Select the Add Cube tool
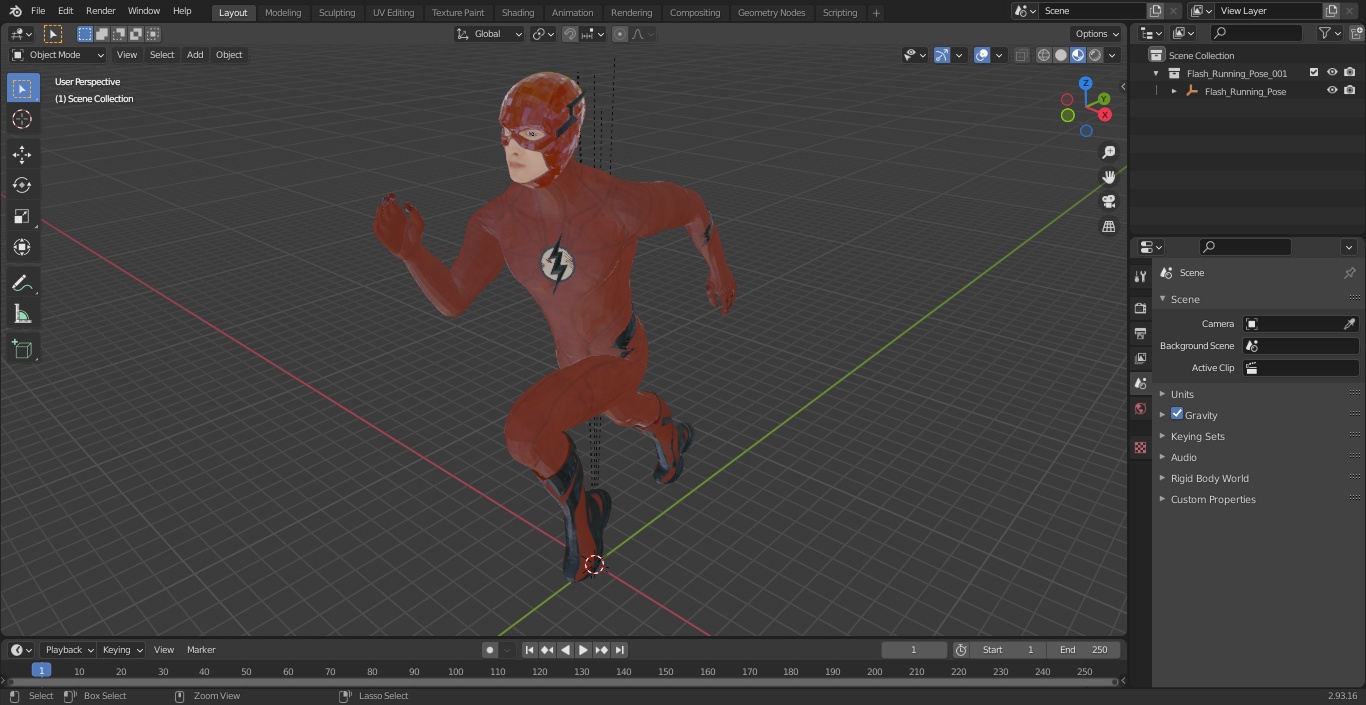This screenshot has height=705, width=1366. [22, 349]
